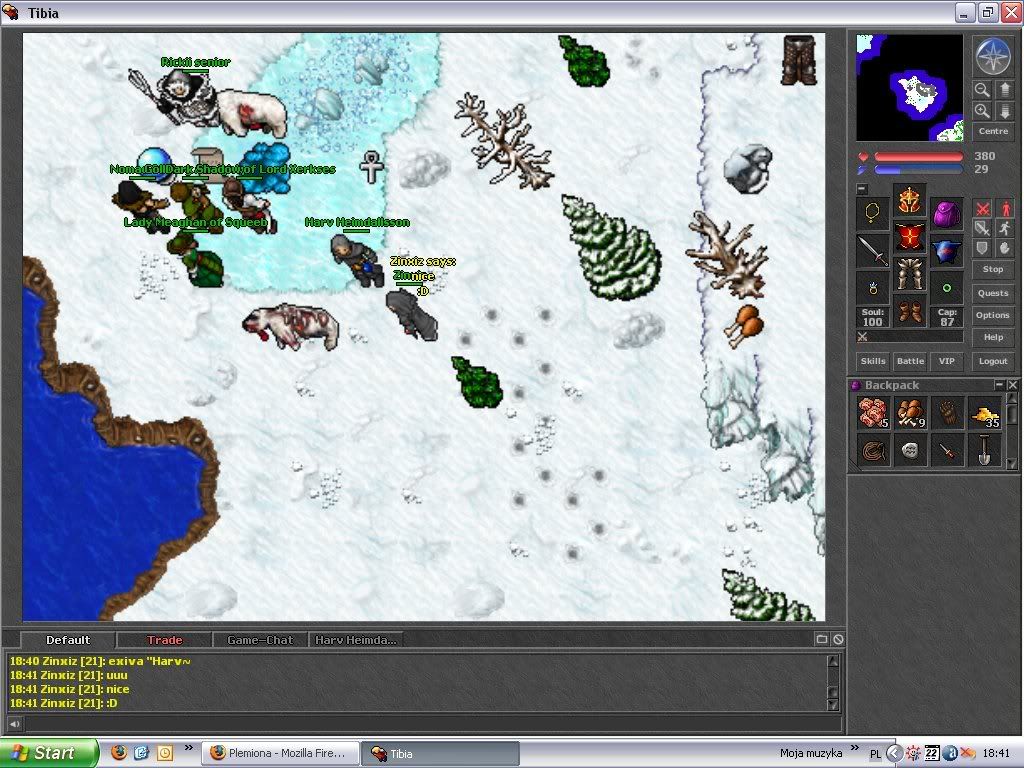This screenshot has height=768, width=1024.
Task: Select the amulet necklace equipment slot
Action: (x=872, y=214)
